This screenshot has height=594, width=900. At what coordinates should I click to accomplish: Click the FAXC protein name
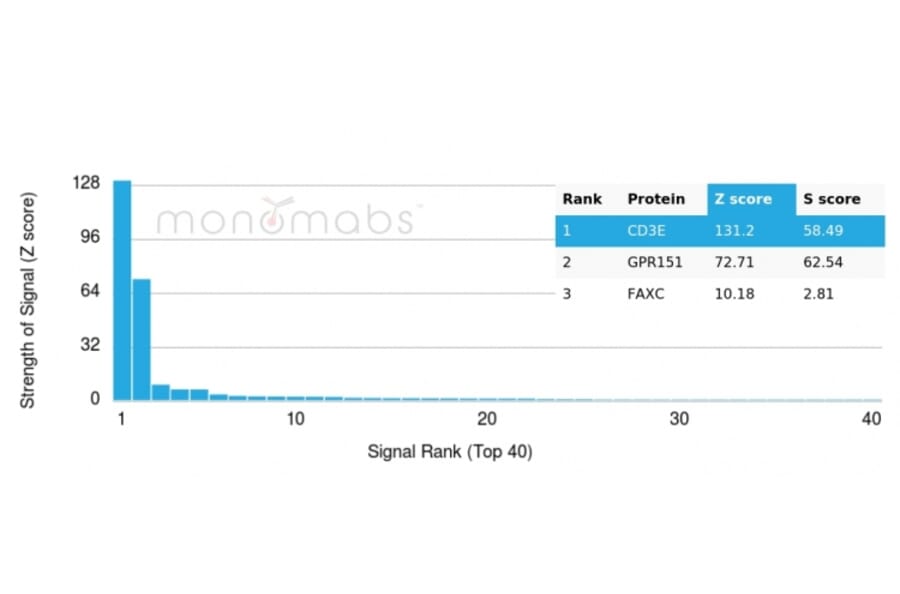pos(646,294)
